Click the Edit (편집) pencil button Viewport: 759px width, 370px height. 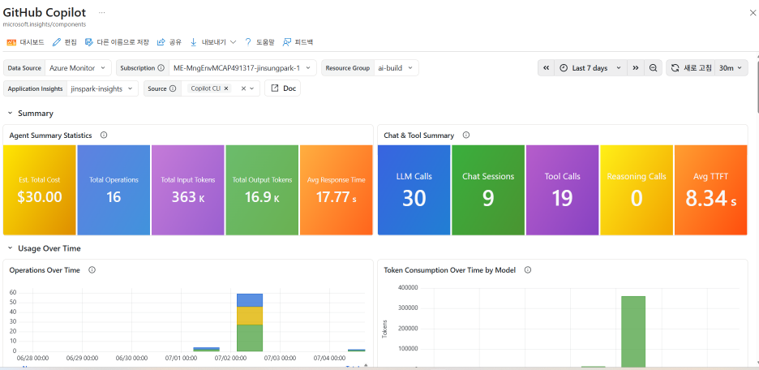(x=64, y=42)
